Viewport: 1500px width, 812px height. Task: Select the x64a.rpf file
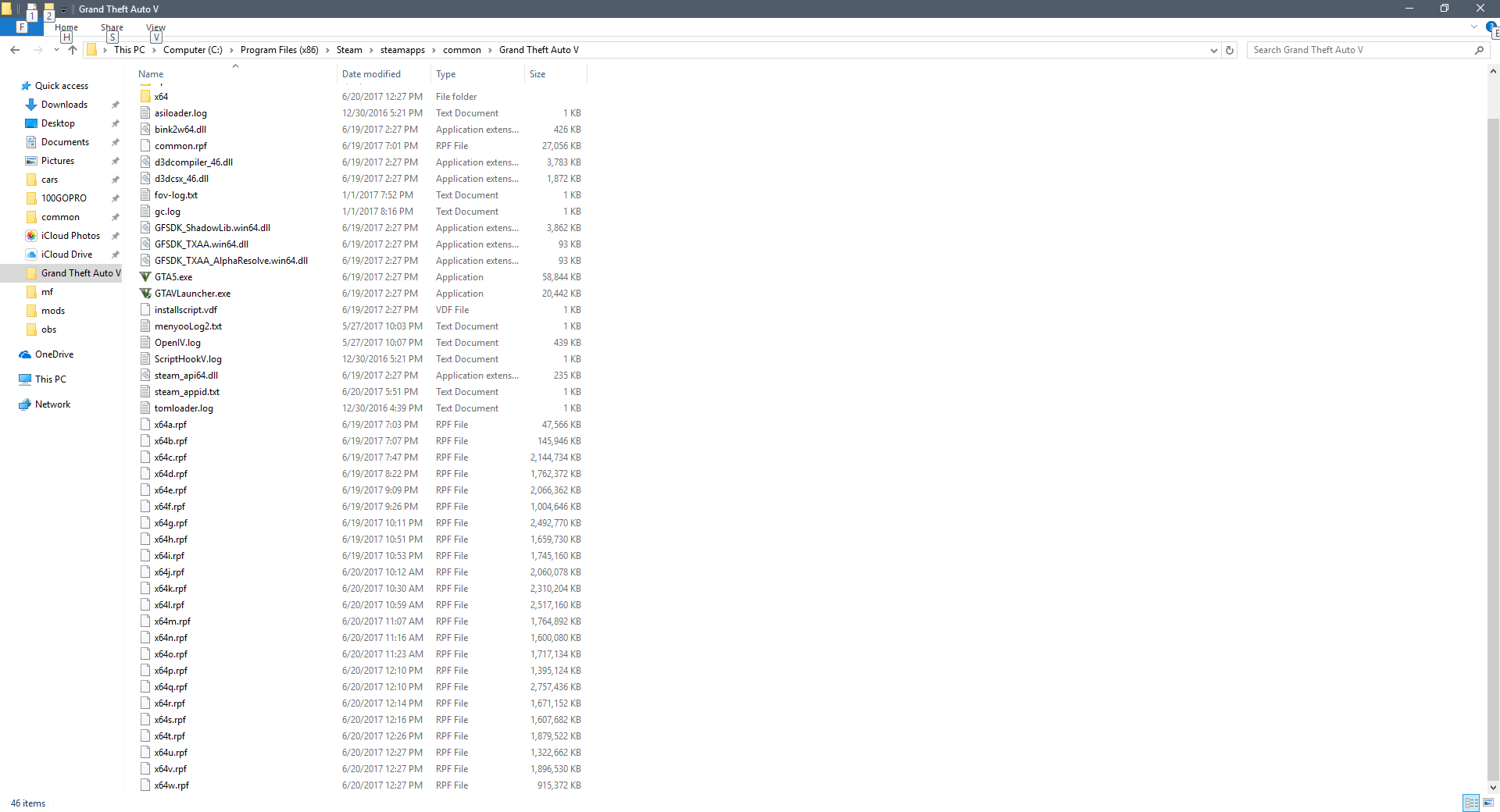click(x=170, y=425)
